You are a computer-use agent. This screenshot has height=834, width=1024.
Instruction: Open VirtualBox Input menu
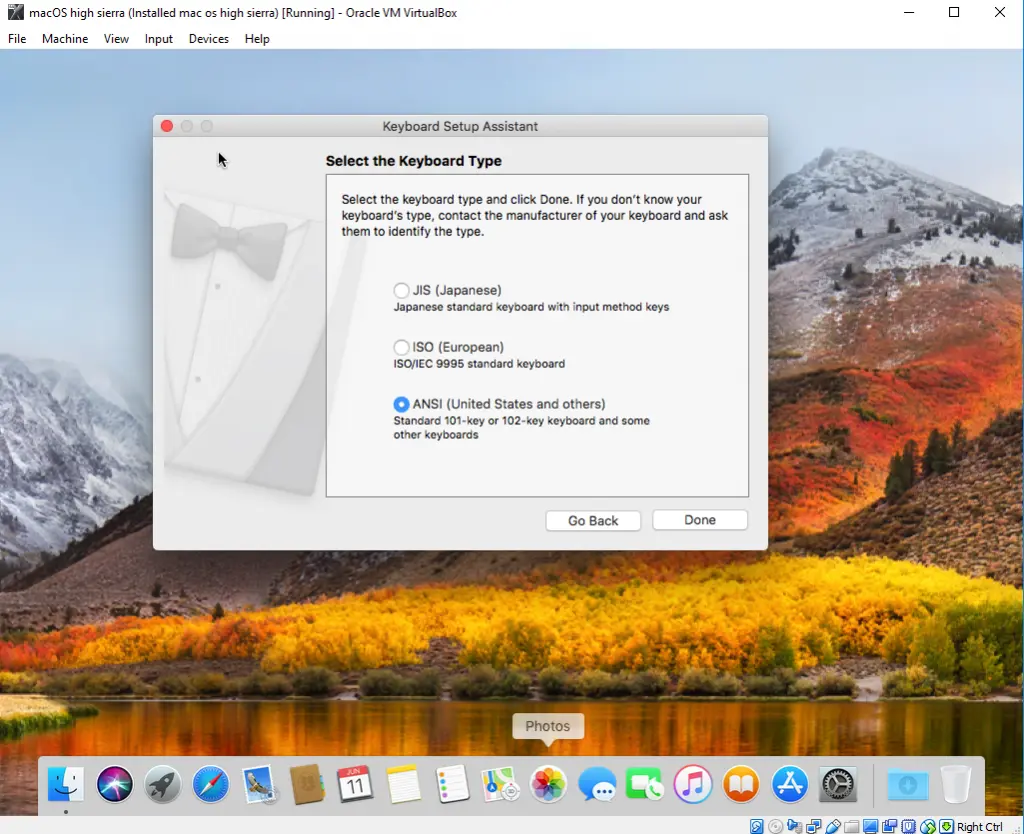[x=159, y=39]
